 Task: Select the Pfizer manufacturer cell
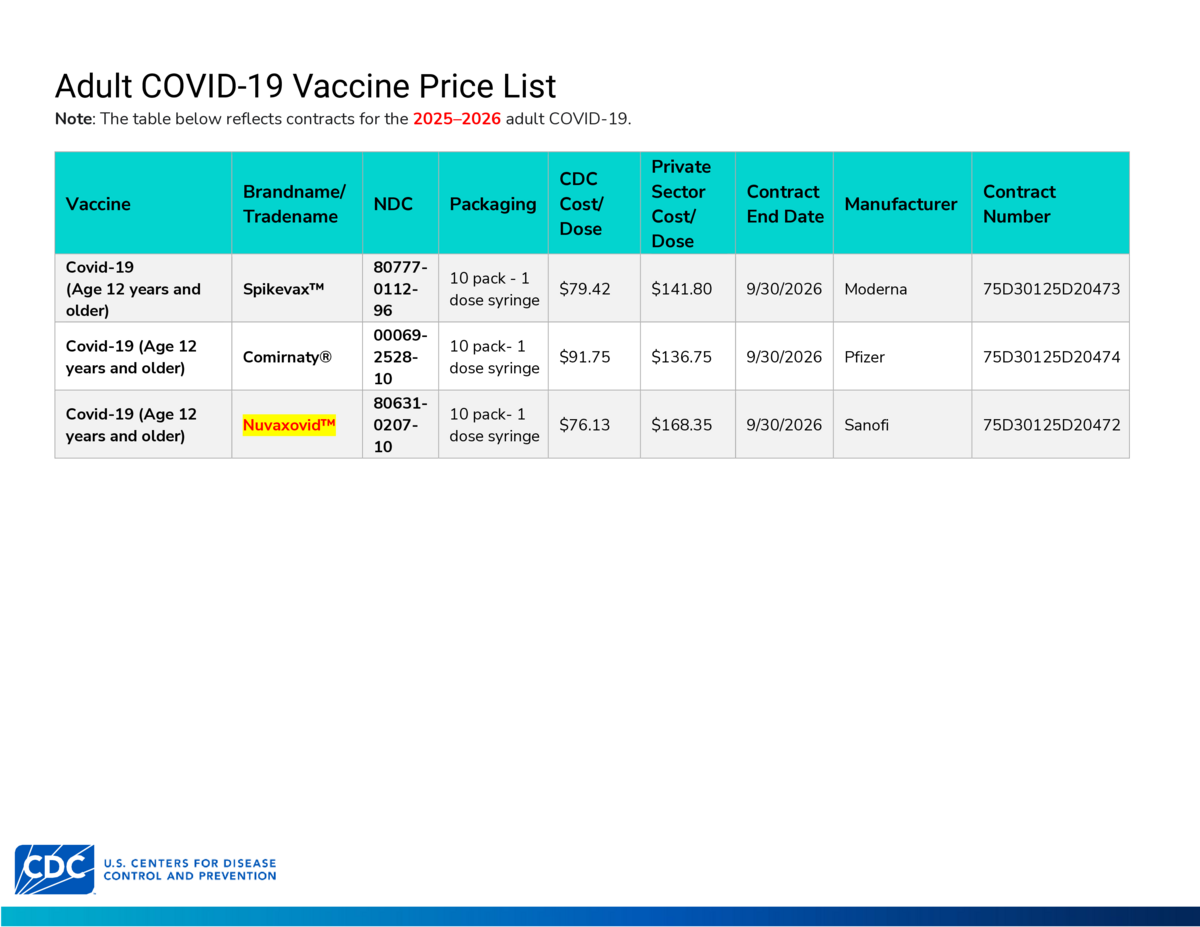click(x=902, y=356)
